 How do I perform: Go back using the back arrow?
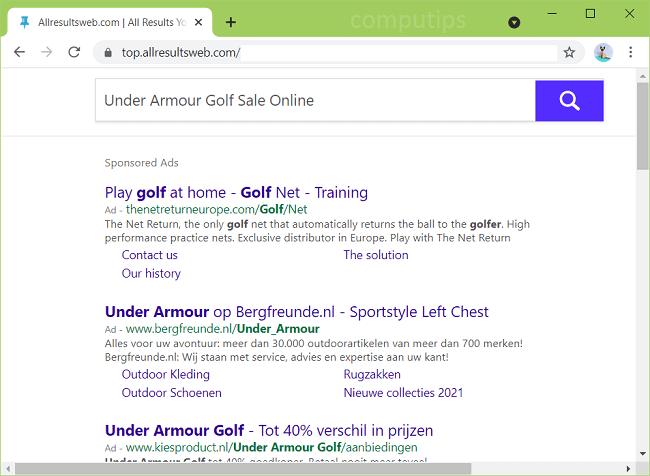pos(19,52)
